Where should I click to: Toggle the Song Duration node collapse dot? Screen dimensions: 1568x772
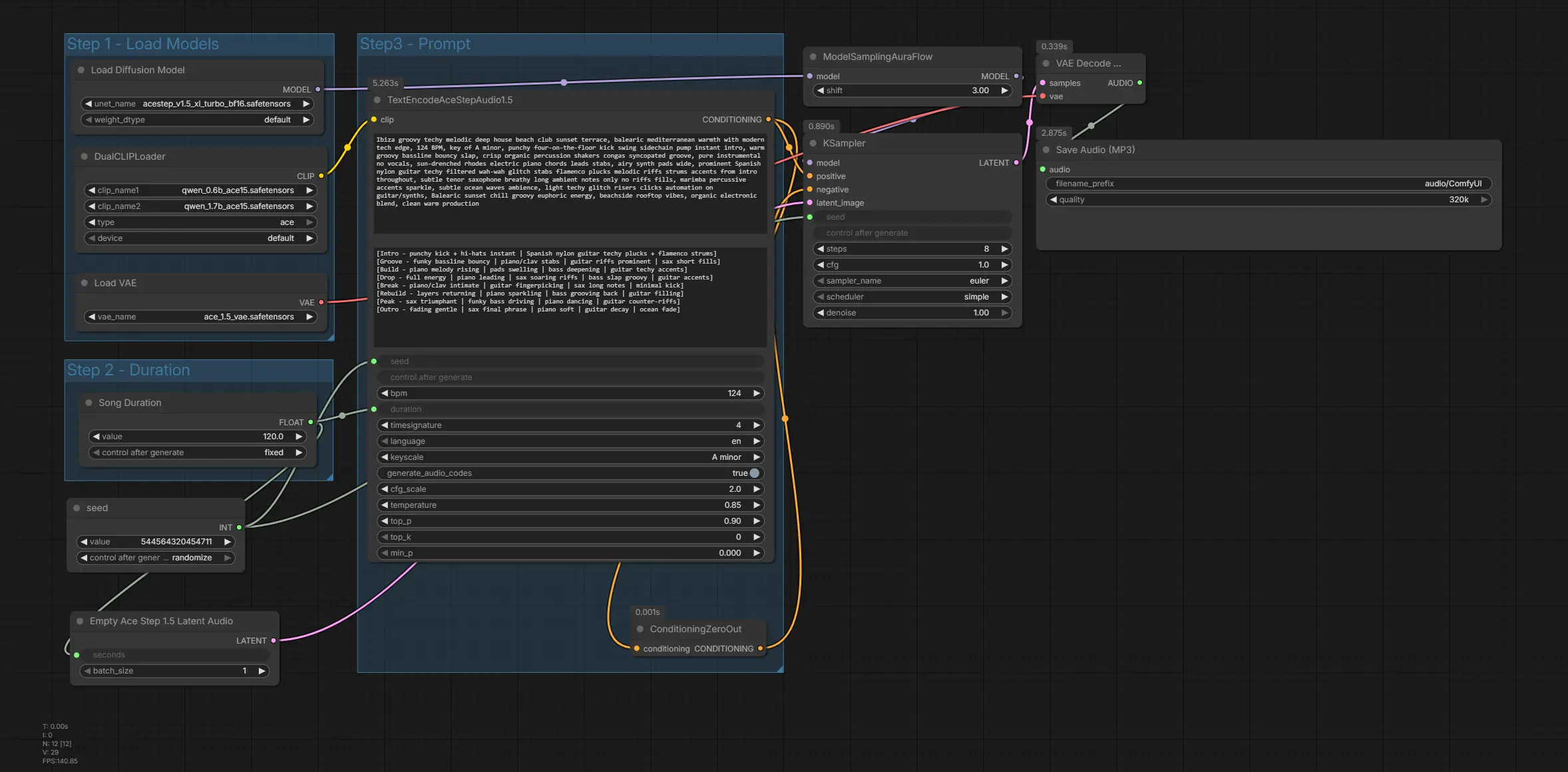pos(89,403)
